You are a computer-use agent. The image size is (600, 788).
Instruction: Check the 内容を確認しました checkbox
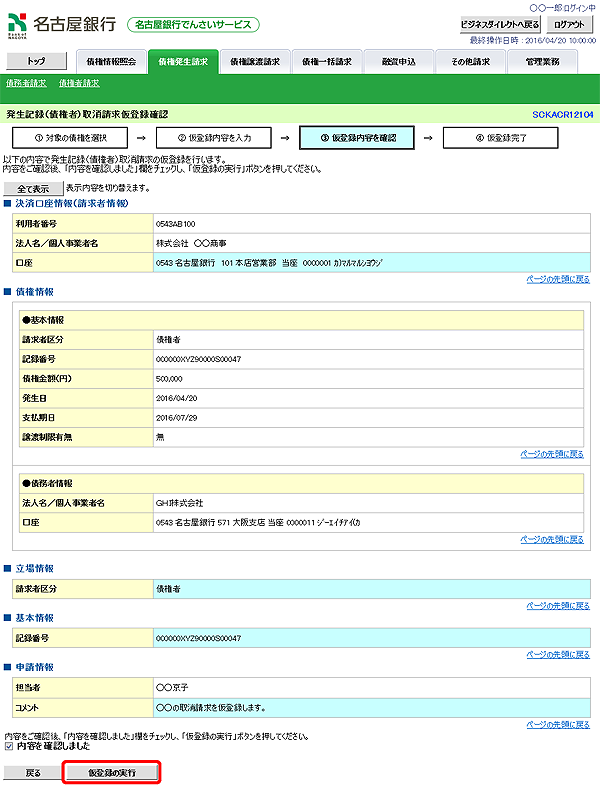point(9,746)
